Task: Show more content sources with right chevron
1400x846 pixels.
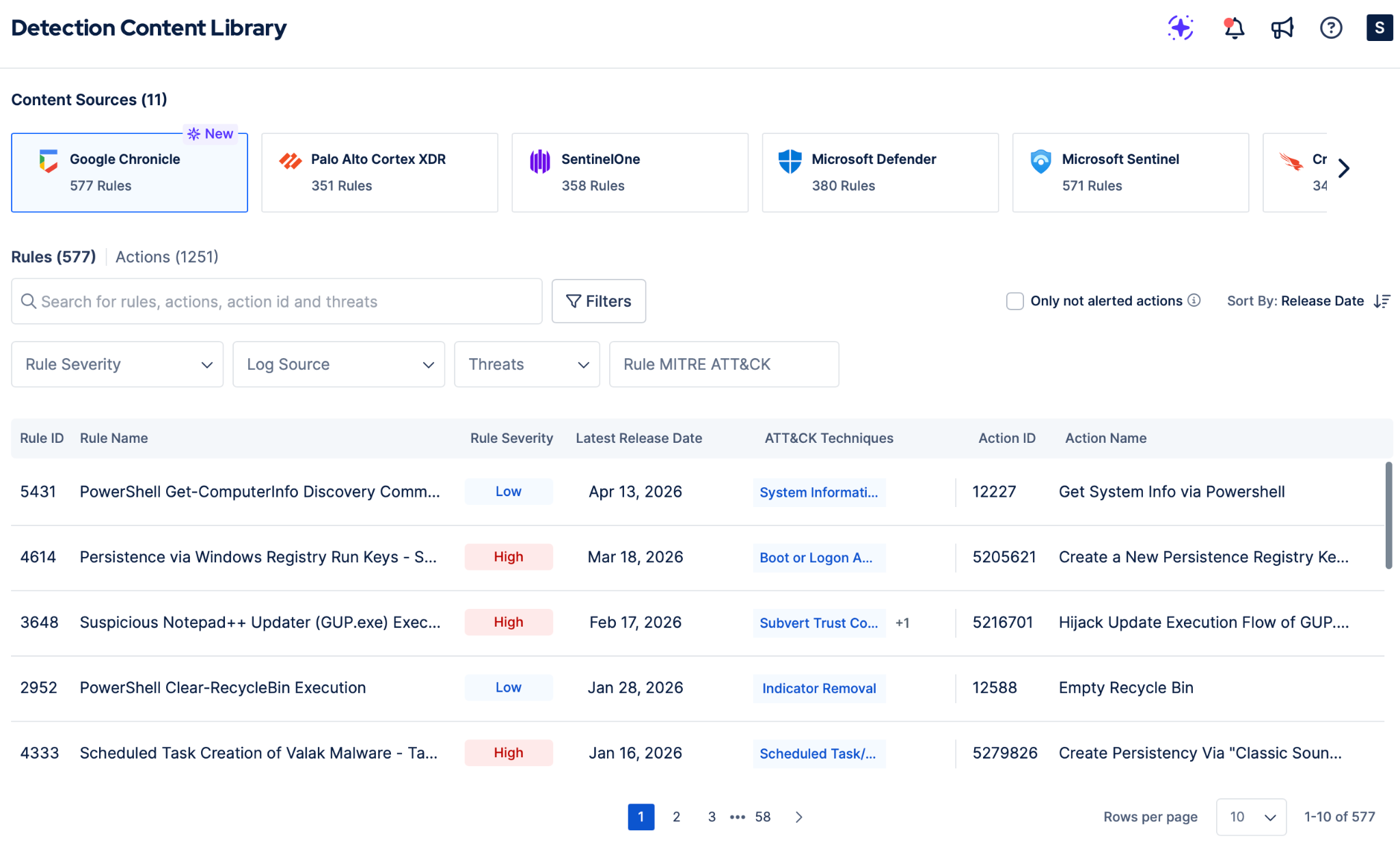Action: [x=1344, y=168]
